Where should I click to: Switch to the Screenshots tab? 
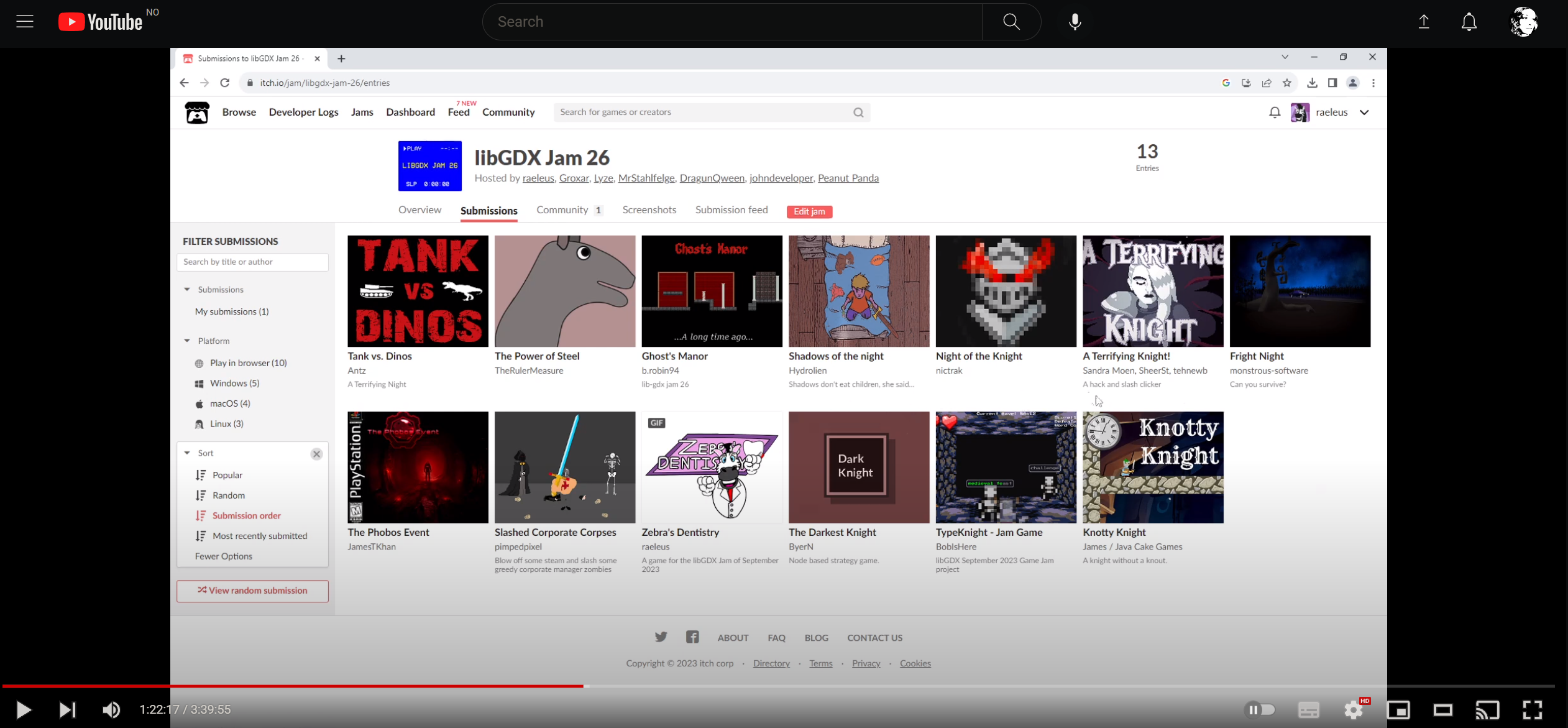[649, 210]
